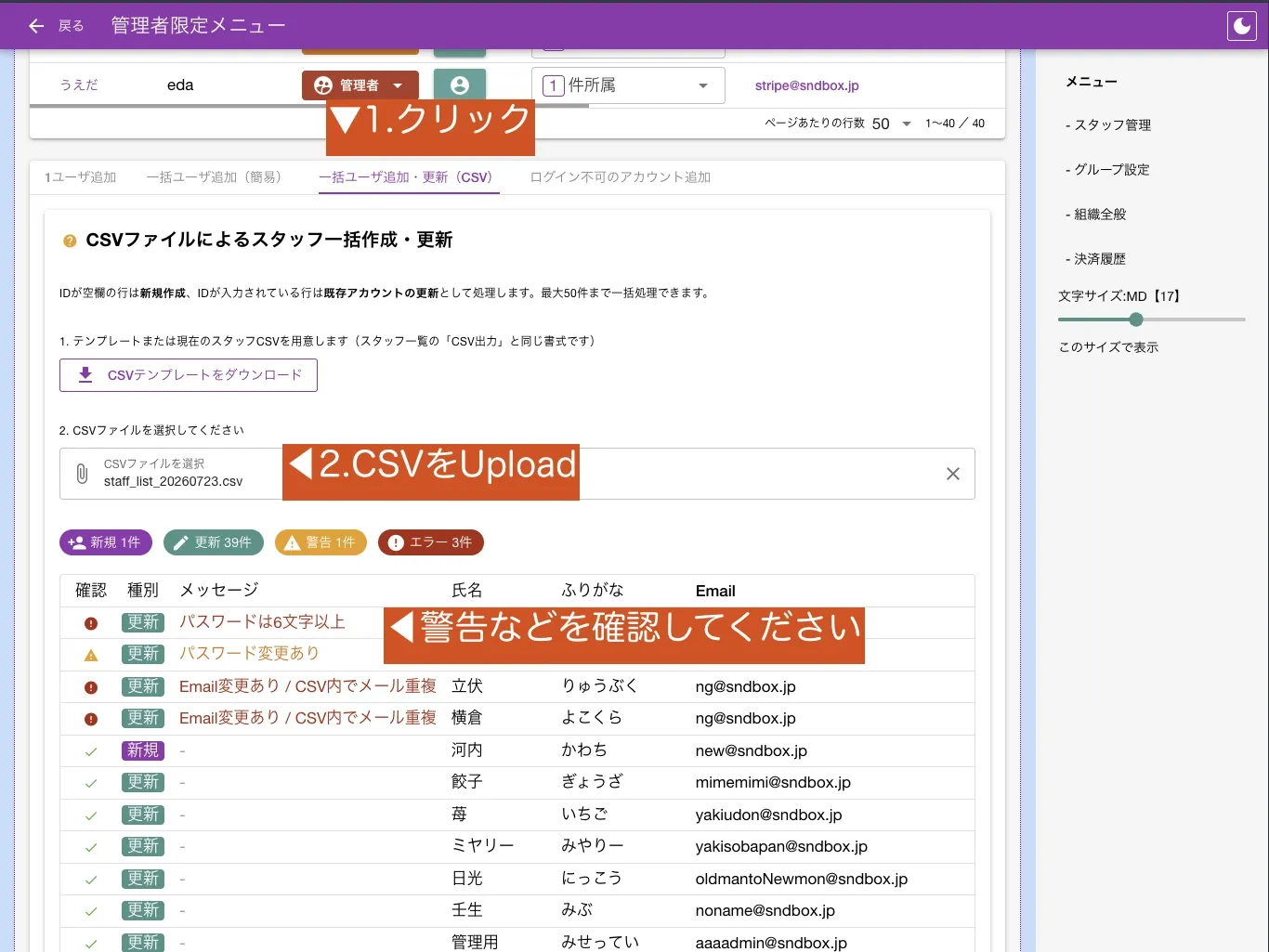Viewport: 1269px width, 952px height.
Task: Toggle dark mode moon icon
Action: [1242, 26]
